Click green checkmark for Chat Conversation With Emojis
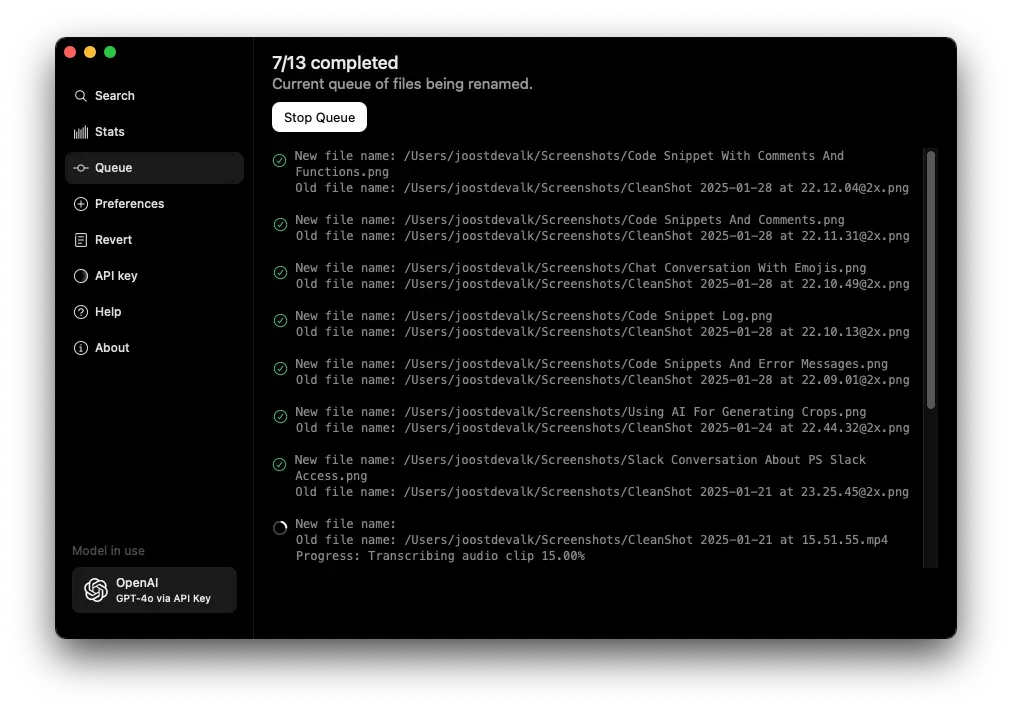The height and width of the screenshot is (712, 1012). (280, 272)
